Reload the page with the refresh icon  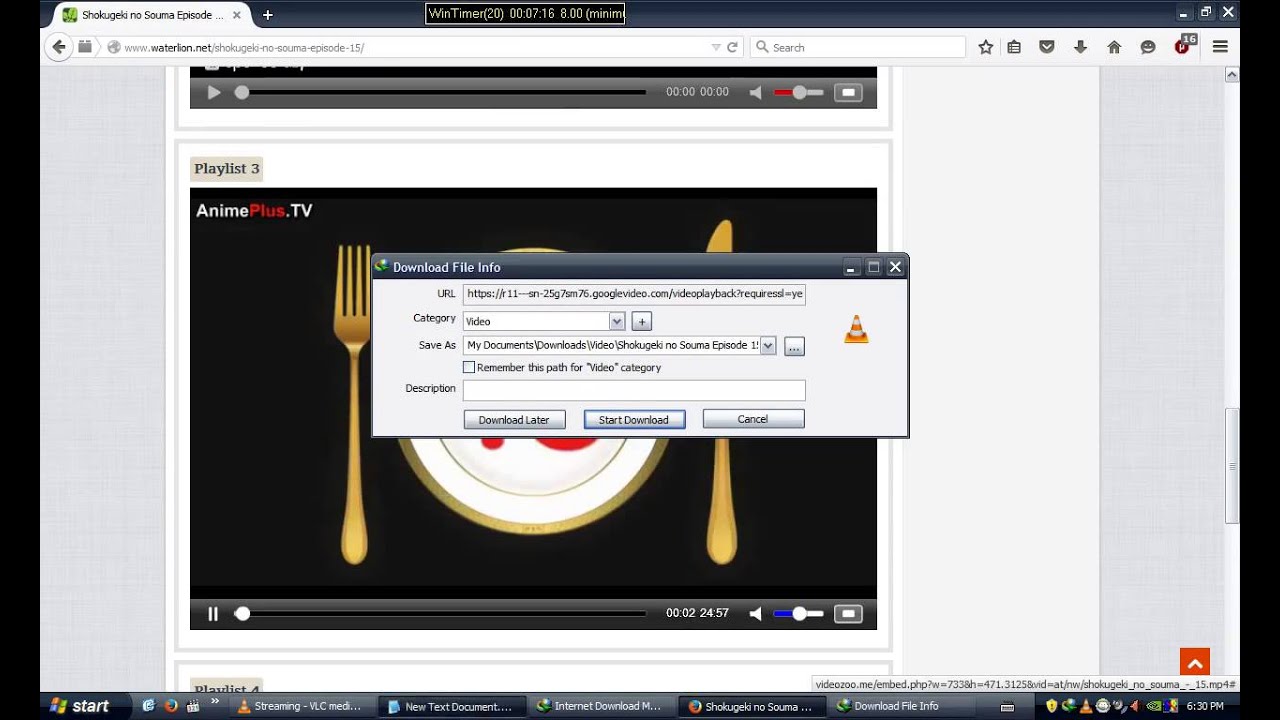pyautogui.click(x=732, y=47)
